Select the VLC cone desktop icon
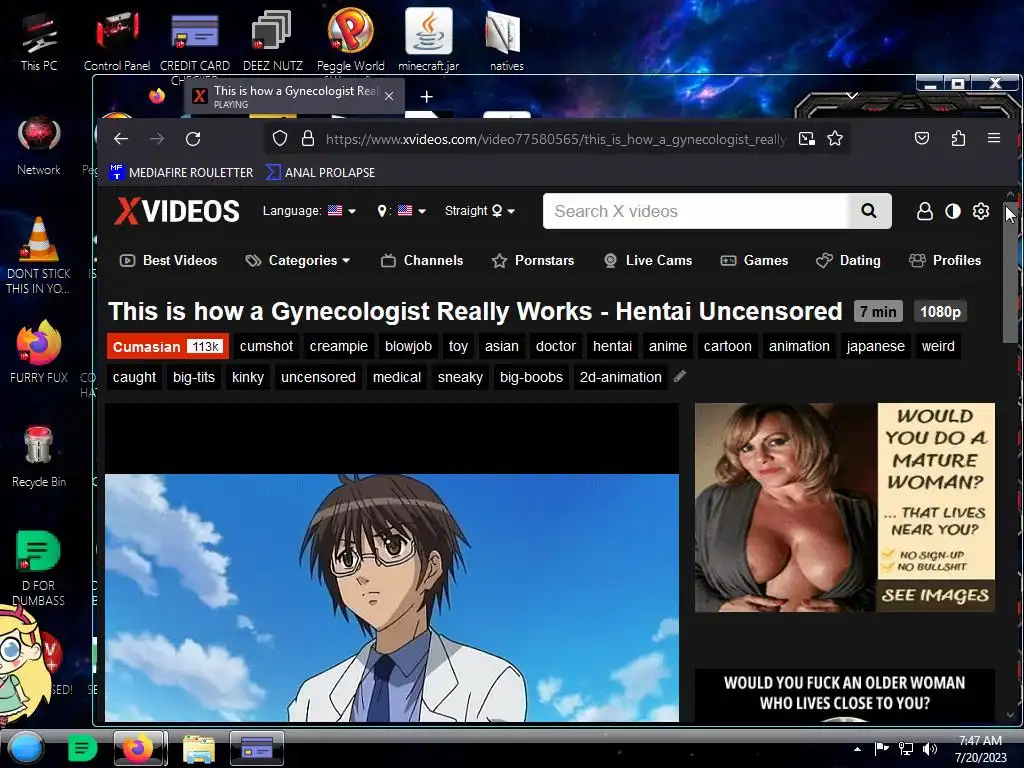This screenshot has width=1024, height=768. point(39,255)
